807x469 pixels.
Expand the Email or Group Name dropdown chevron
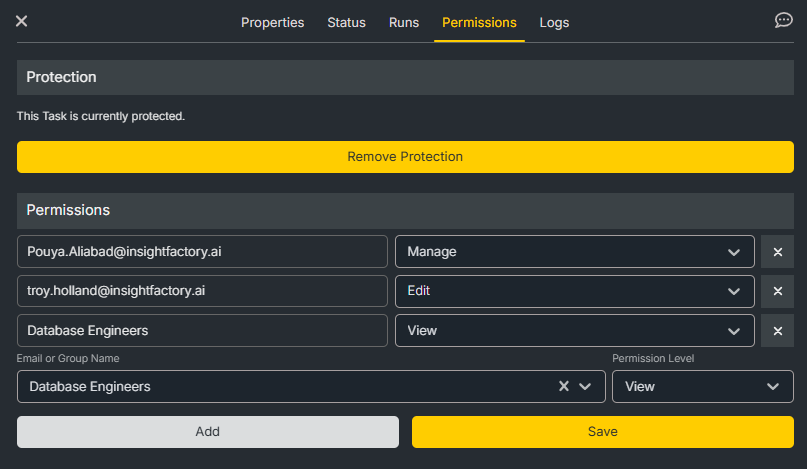click(586, 387)
